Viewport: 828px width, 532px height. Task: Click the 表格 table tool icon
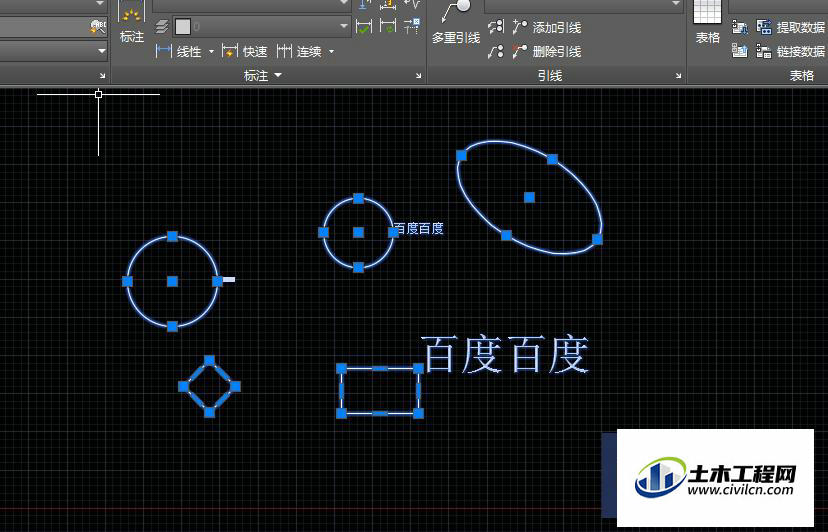(x=708, y=22)
